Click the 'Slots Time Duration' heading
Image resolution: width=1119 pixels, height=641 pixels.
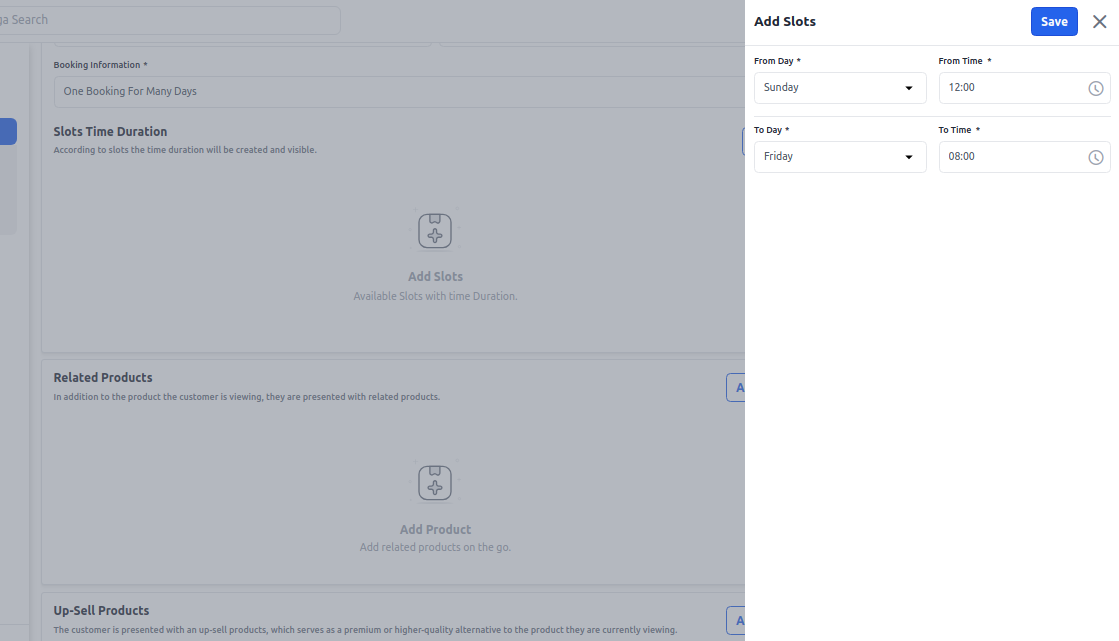tap(110, 132)
